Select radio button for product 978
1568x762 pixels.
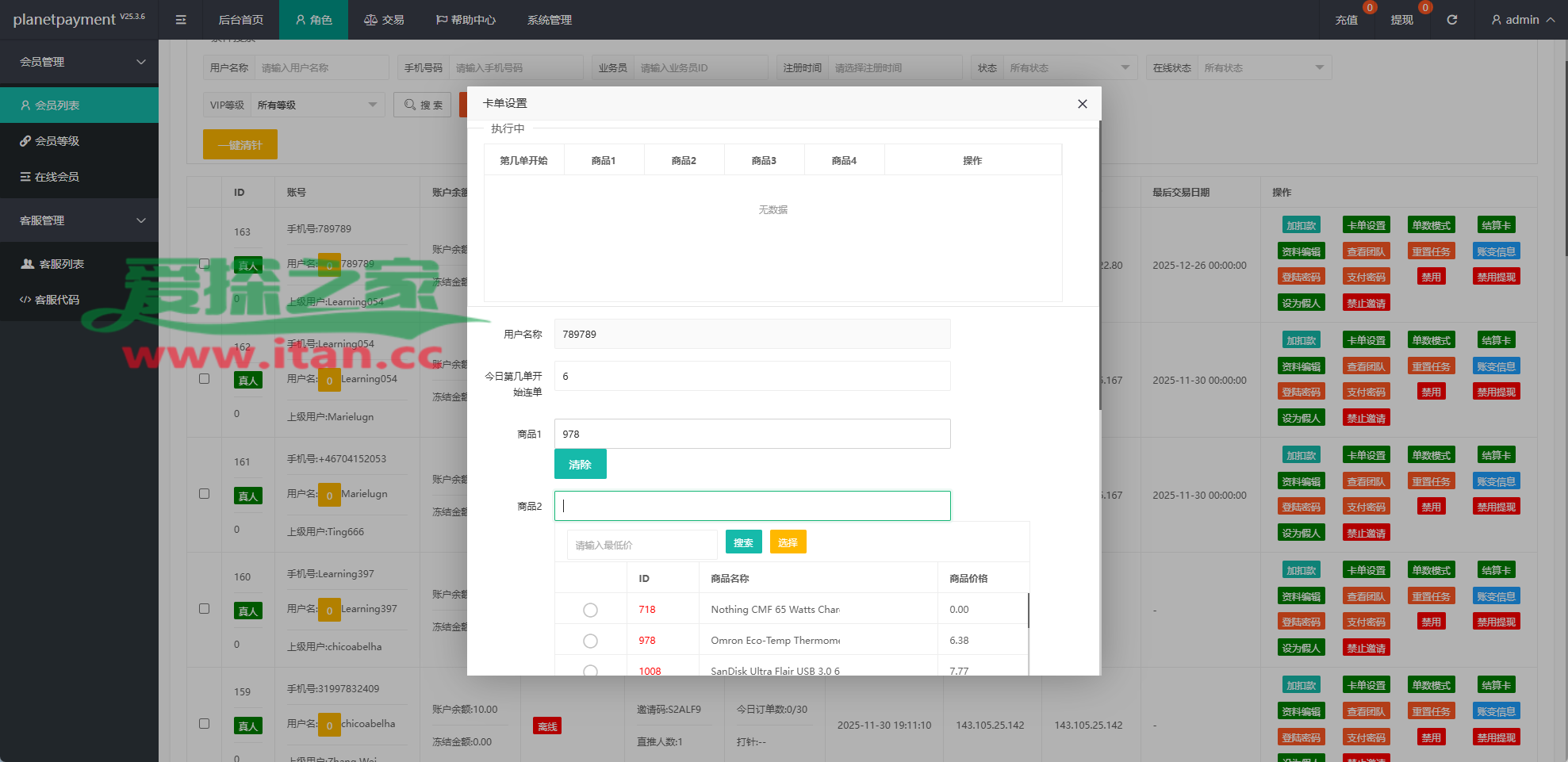click(x=590, y=641)
